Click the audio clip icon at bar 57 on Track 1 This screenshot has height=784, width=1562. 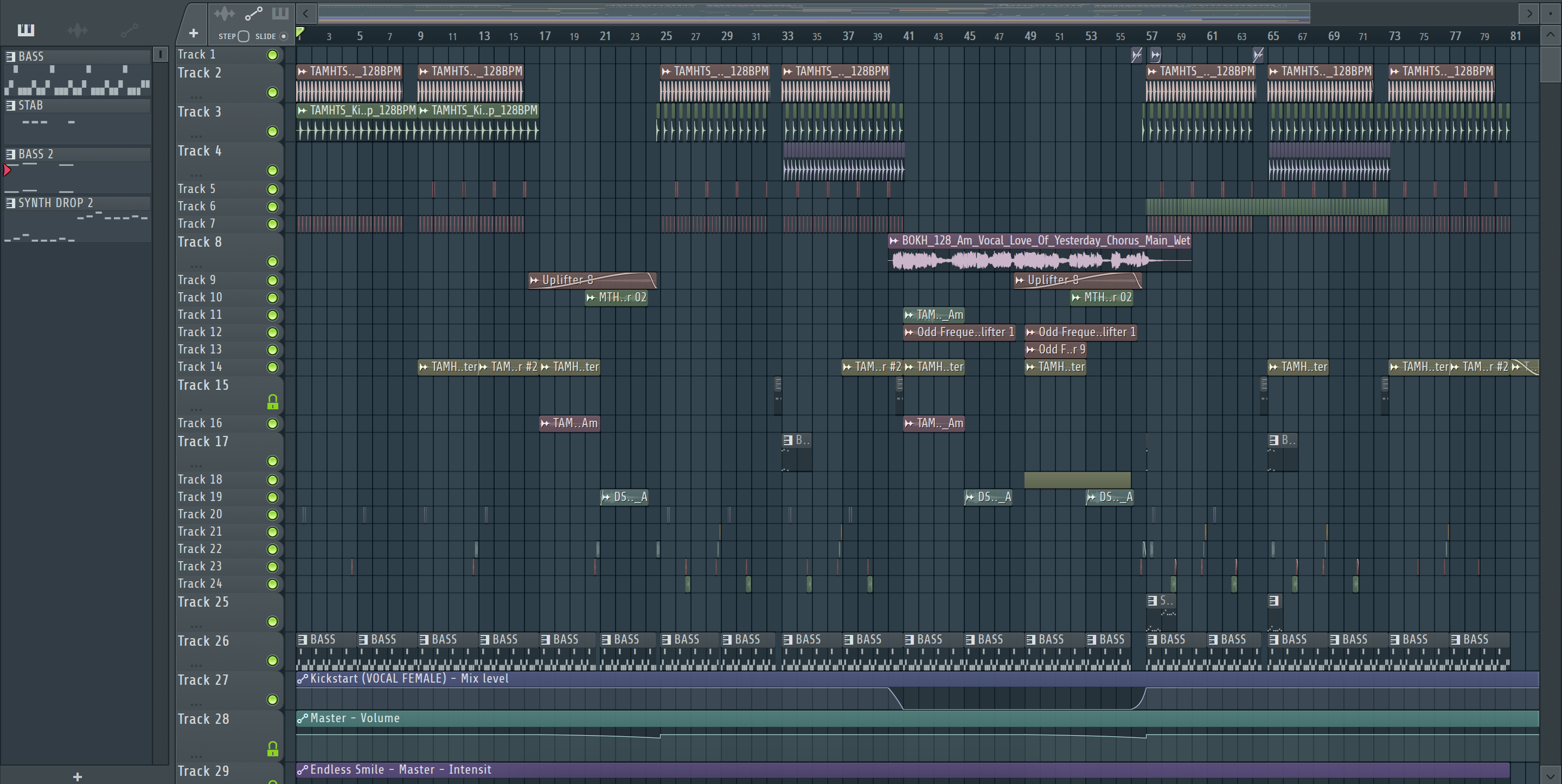(1156, 55)
